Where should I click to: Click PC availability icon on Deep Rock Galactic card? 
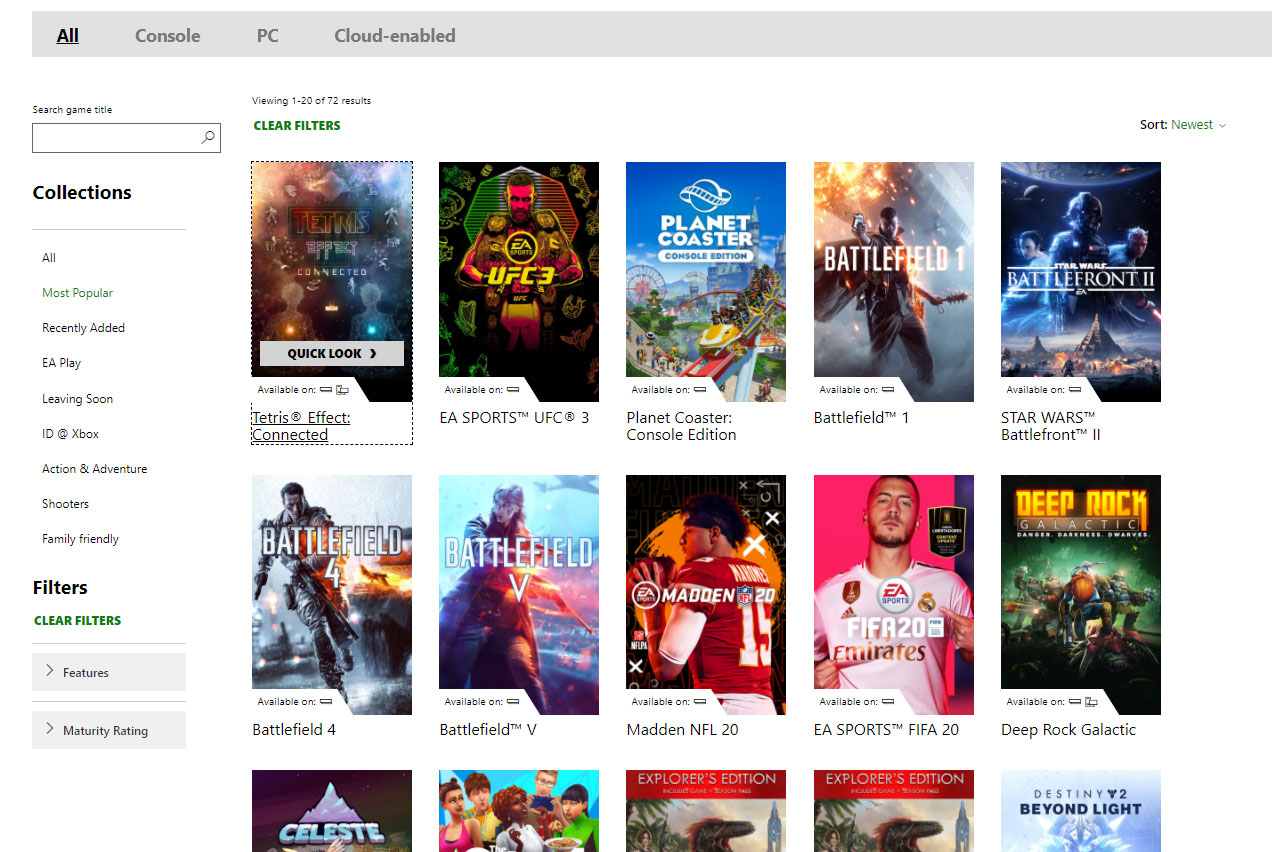tap(1091, 702)
